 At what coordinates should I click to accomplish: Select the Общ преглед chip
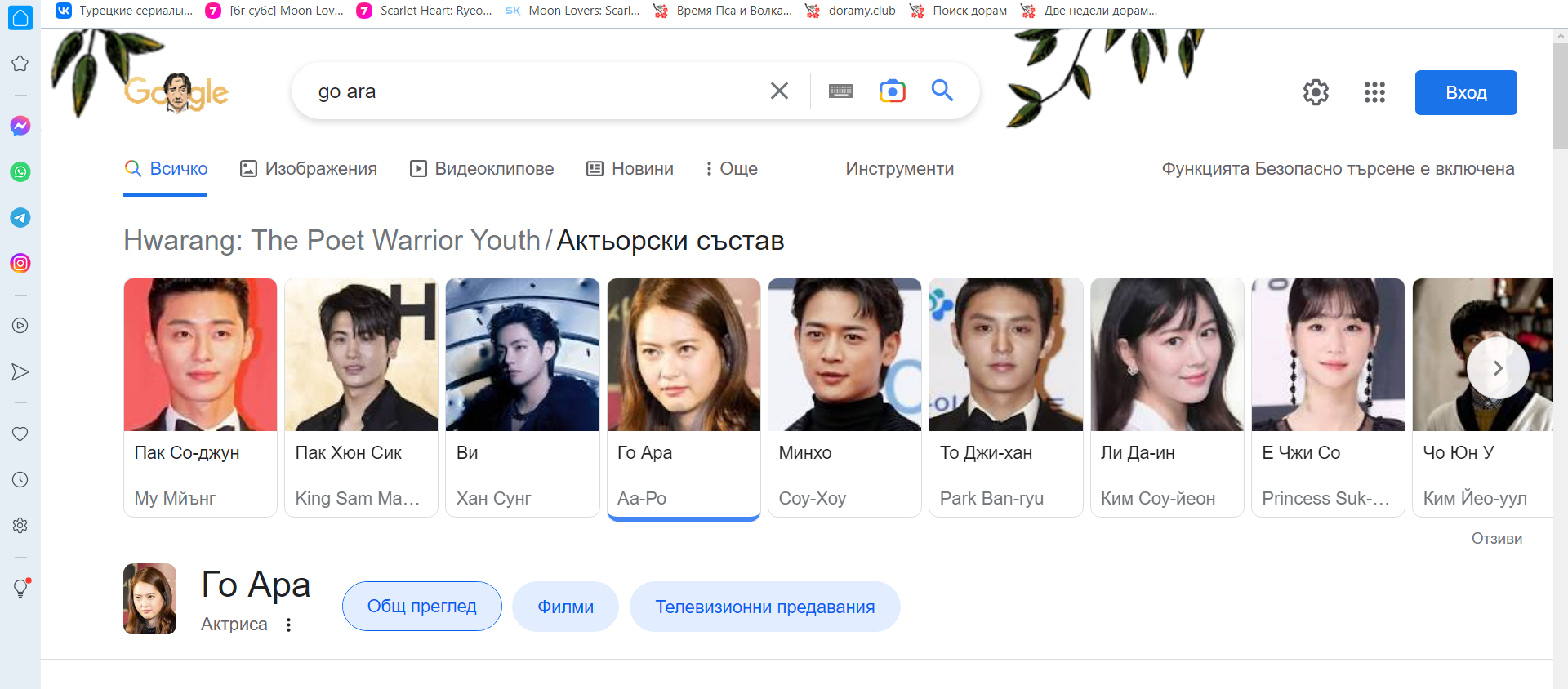pos(421,607)
